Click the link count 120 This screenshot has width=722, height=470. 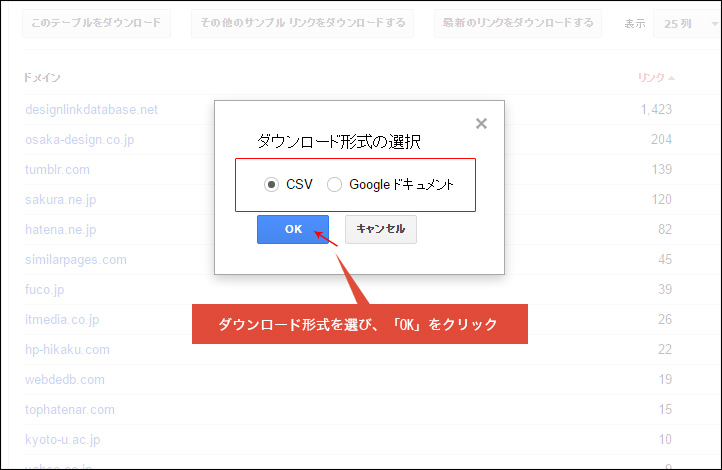tap(662, 199)
